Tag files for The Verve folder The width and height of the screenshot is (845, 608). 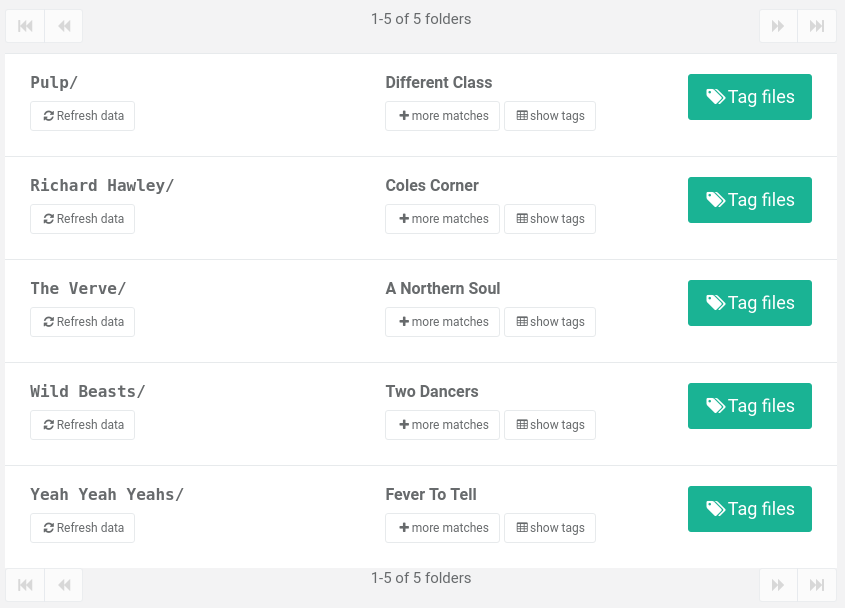750,303
